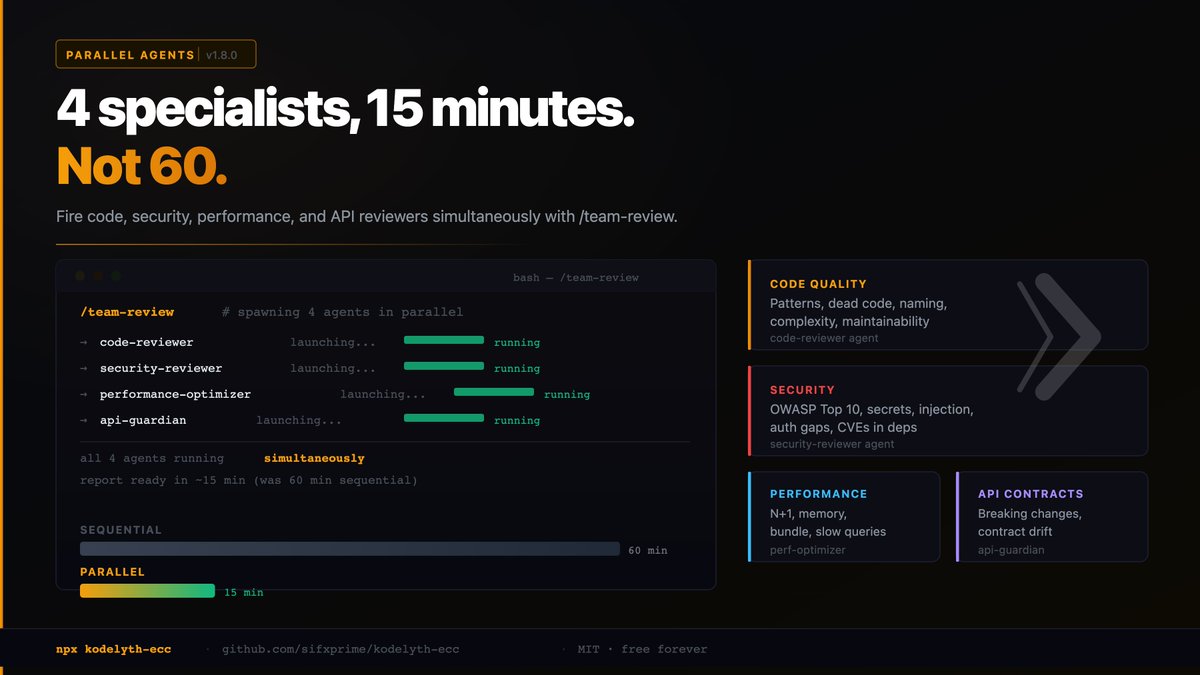Click the subtitle mentioning /team-review
1200x675 pixels.
point(367,216)
